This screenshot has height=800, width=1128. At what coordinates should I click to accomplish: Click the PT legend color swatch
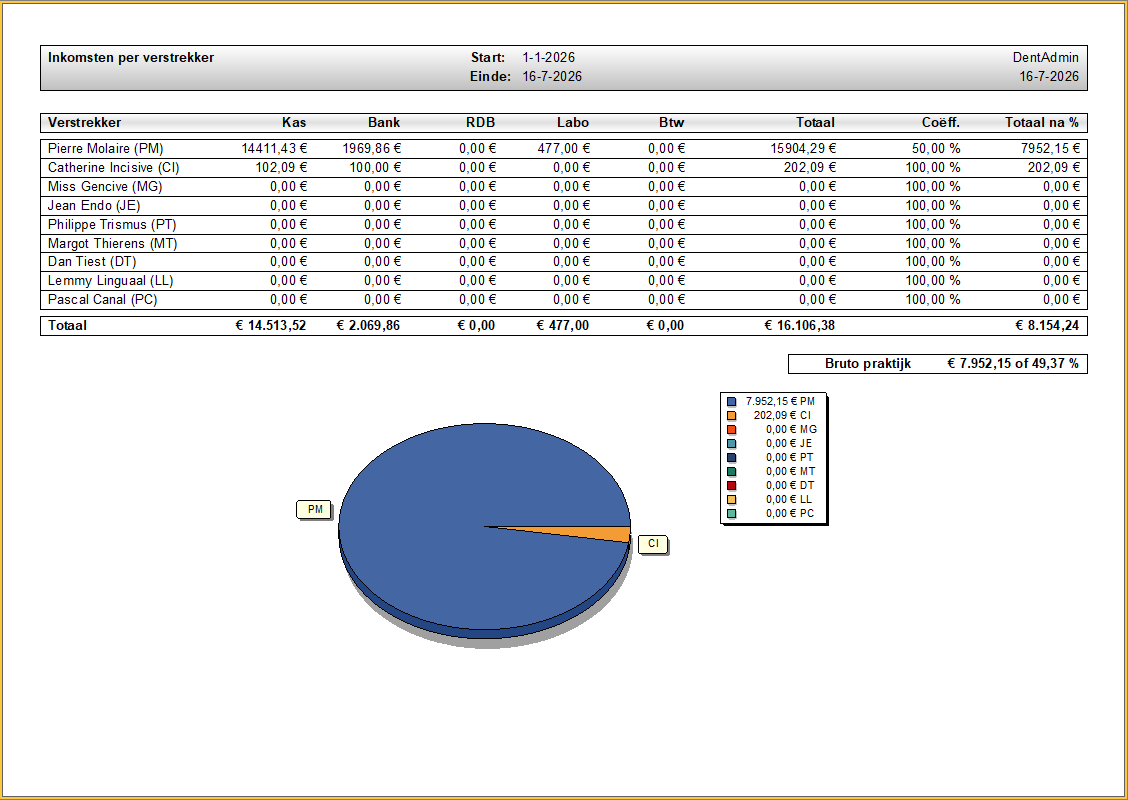(732, 458)
